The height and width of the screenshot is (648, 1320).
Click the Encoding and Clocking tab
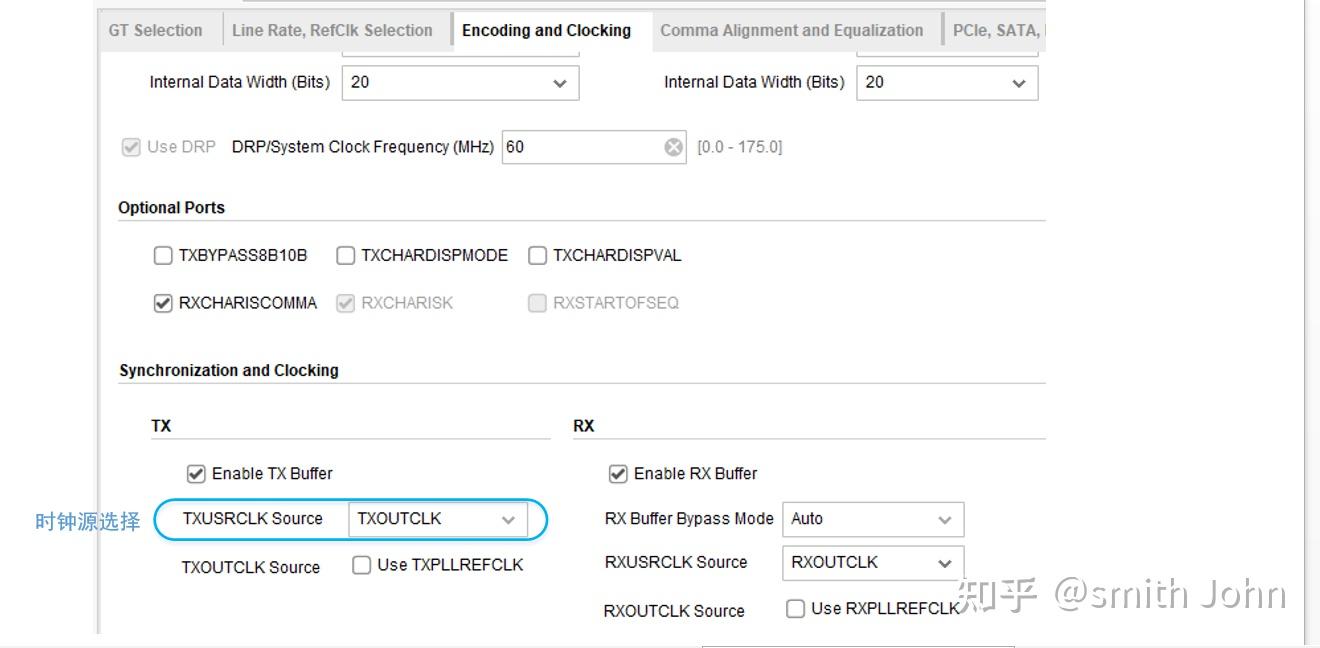(x=546, y=30)
